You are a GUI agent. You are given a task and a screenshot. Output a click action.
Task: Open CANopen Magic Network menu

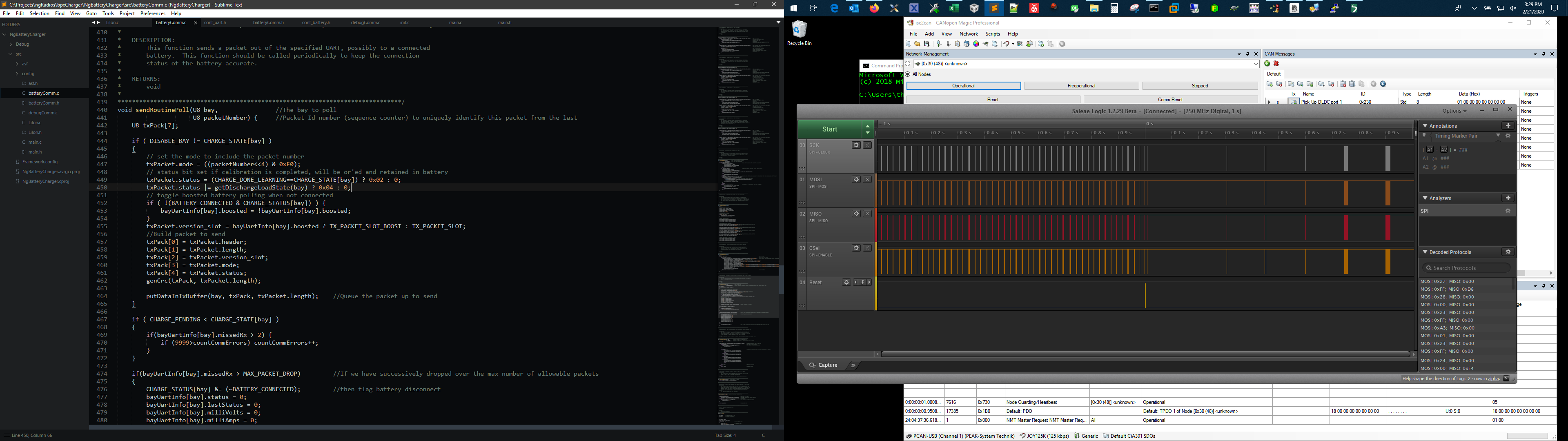[969, 34]
